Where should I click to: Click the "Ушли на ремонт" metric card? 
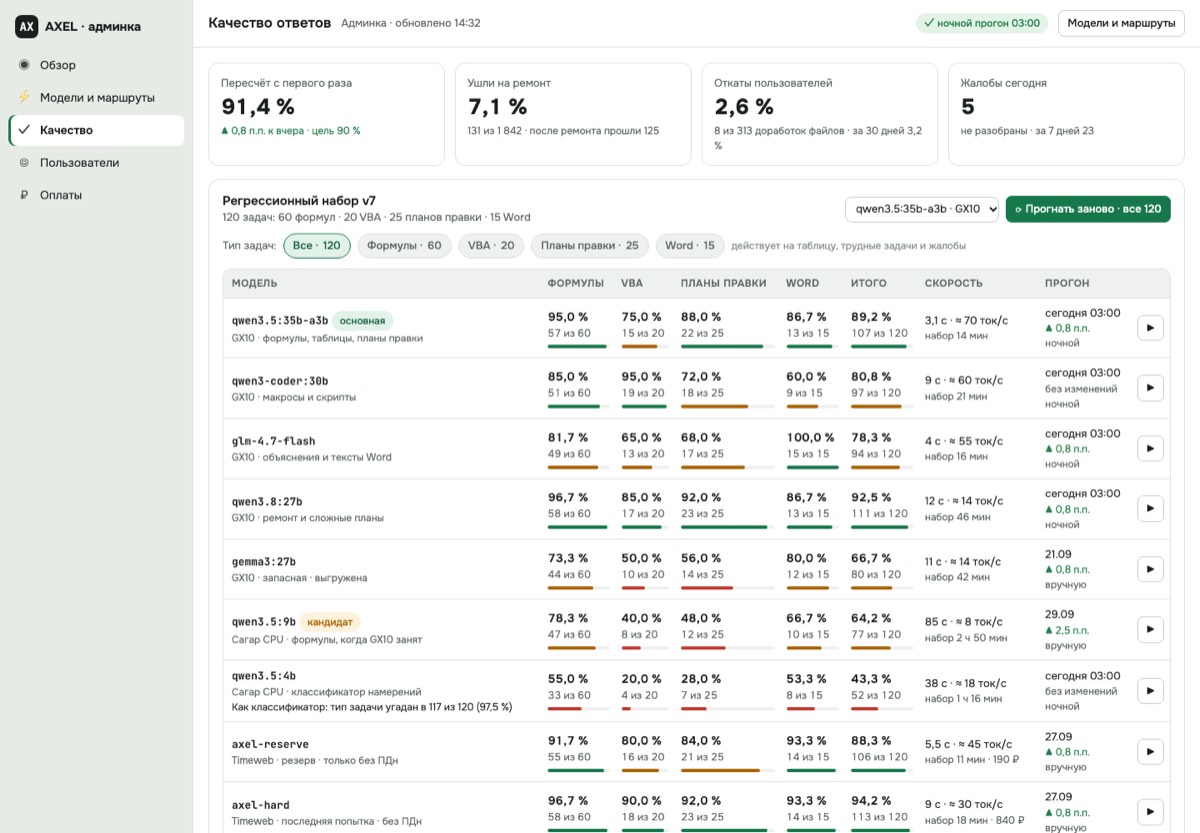573,114
